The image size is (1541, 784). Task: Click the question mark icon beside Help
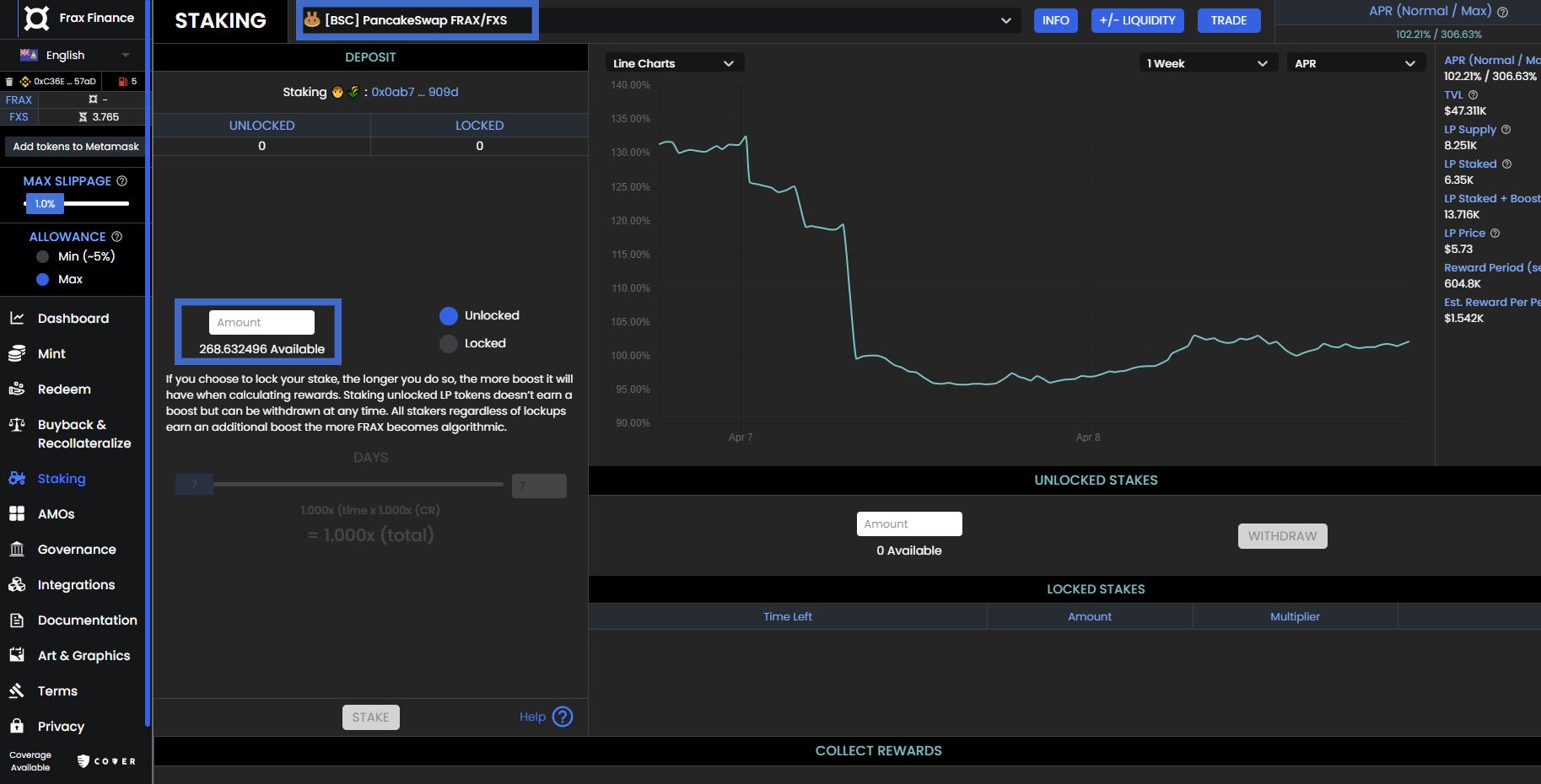563,717
